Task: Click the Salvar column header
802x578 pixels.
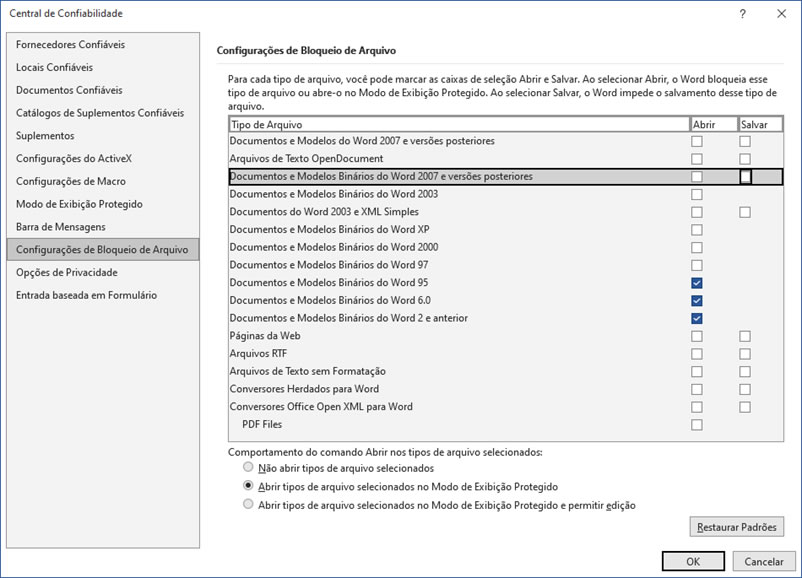Action: tap(761, 124)
